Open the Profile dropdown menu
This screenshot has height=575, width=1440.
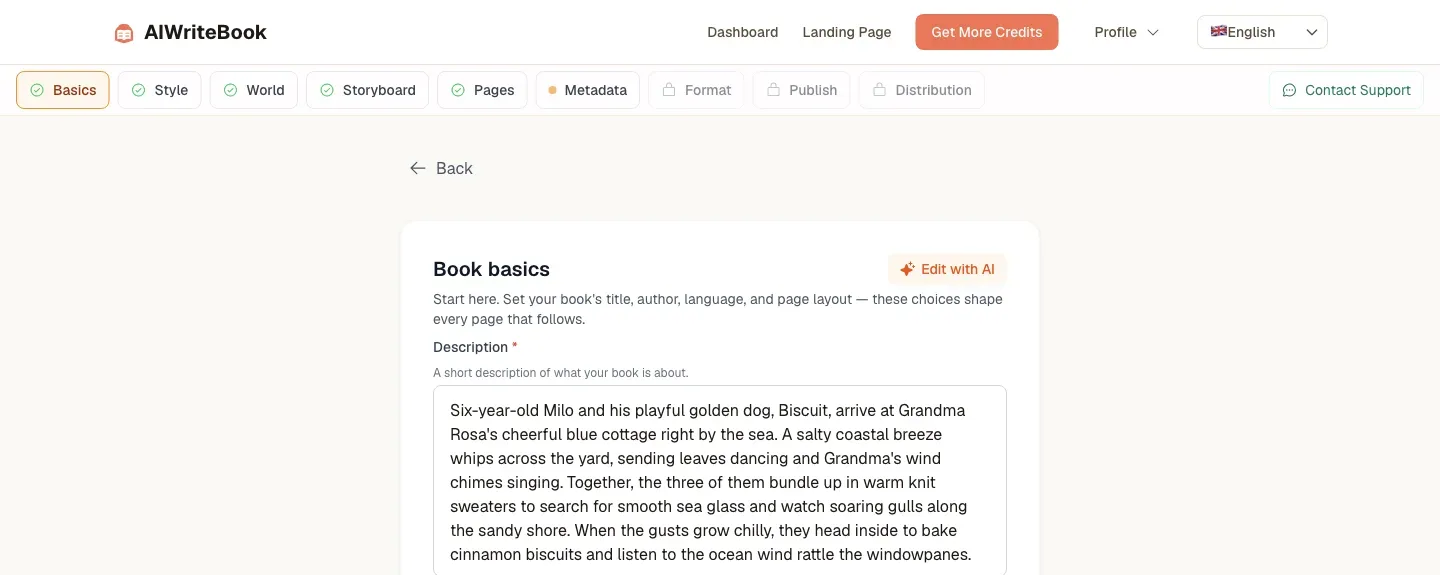[x=1126, y=32]
